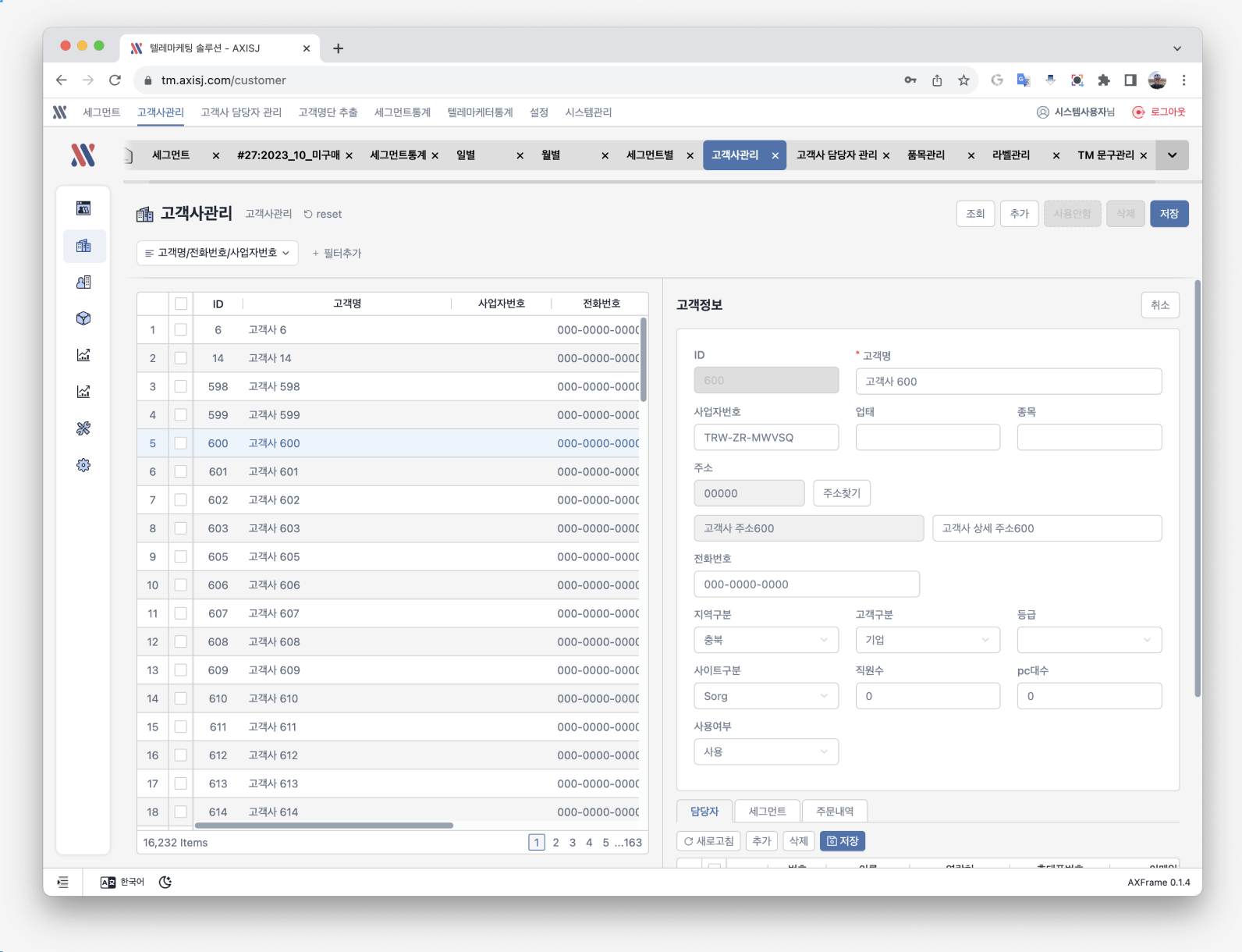Click the 전화번호 input field

click(807, 584)
